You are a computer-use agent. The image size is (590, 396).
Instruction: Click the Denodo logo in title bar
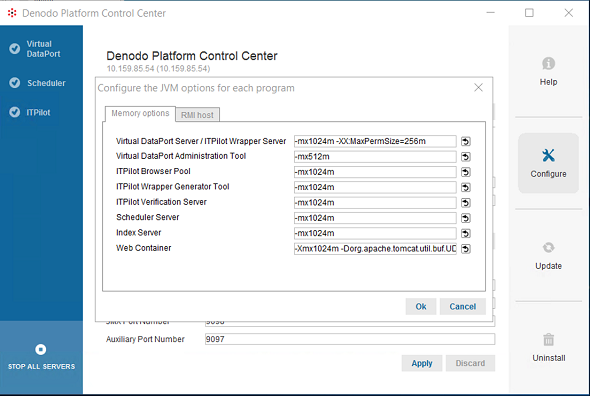tap(12, 13)
